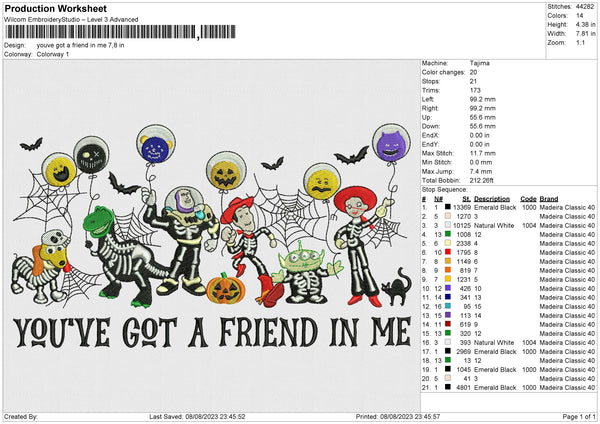This screenshot has width=600, height=424.
Task: Click the barcode under the software name
Action: tap(121, 32)
